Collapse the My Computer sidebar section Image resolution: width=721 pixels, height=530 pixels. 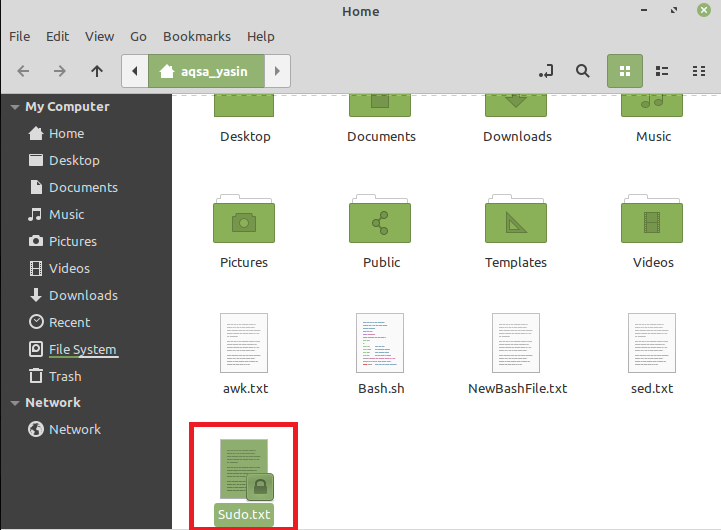tap(15, 107)
